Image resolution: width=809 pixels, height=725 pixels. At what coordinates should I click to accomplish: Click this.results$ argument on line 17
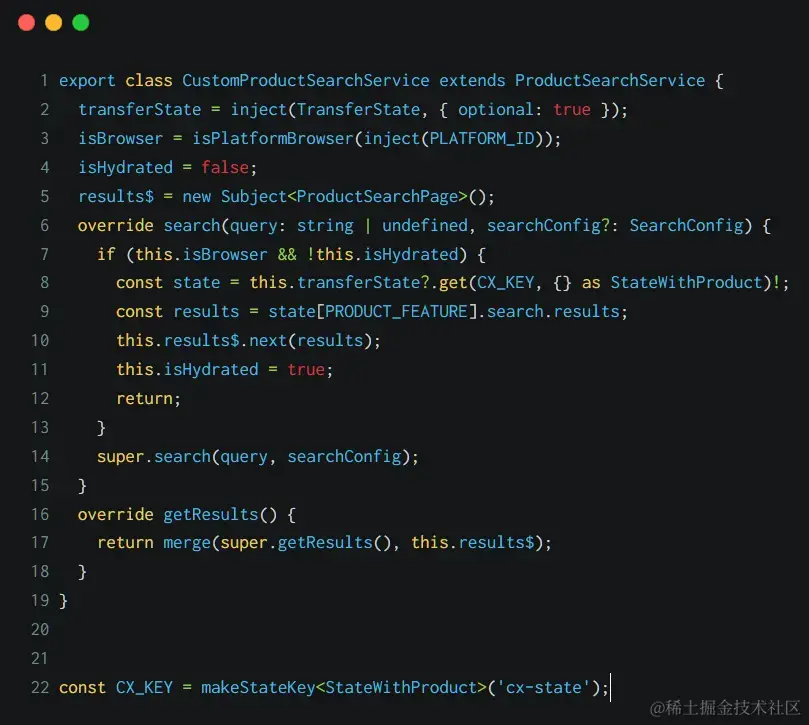[x=473, y=543]
